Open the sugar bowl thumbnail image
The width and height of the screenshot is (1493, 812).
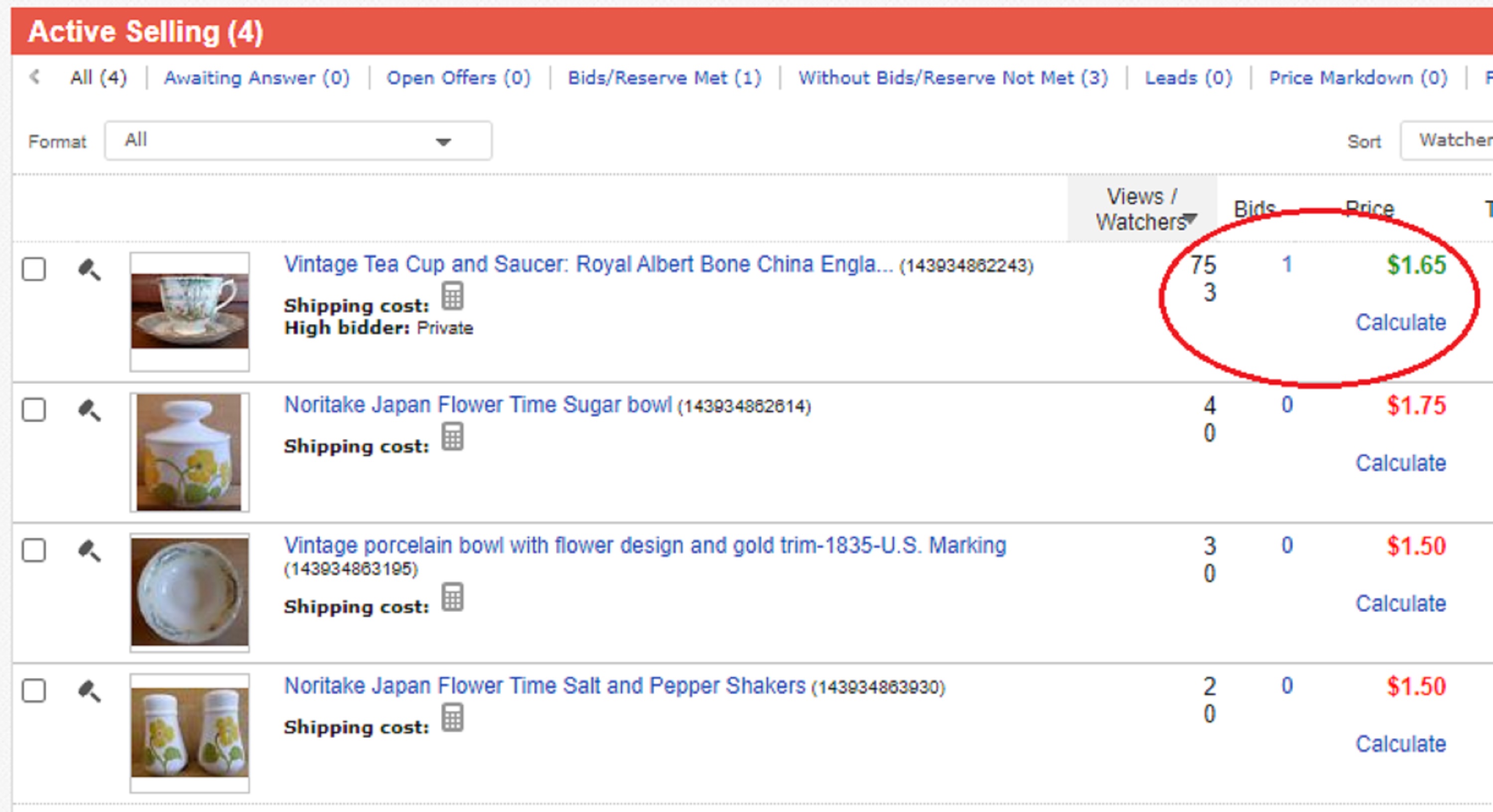[190, 452]
